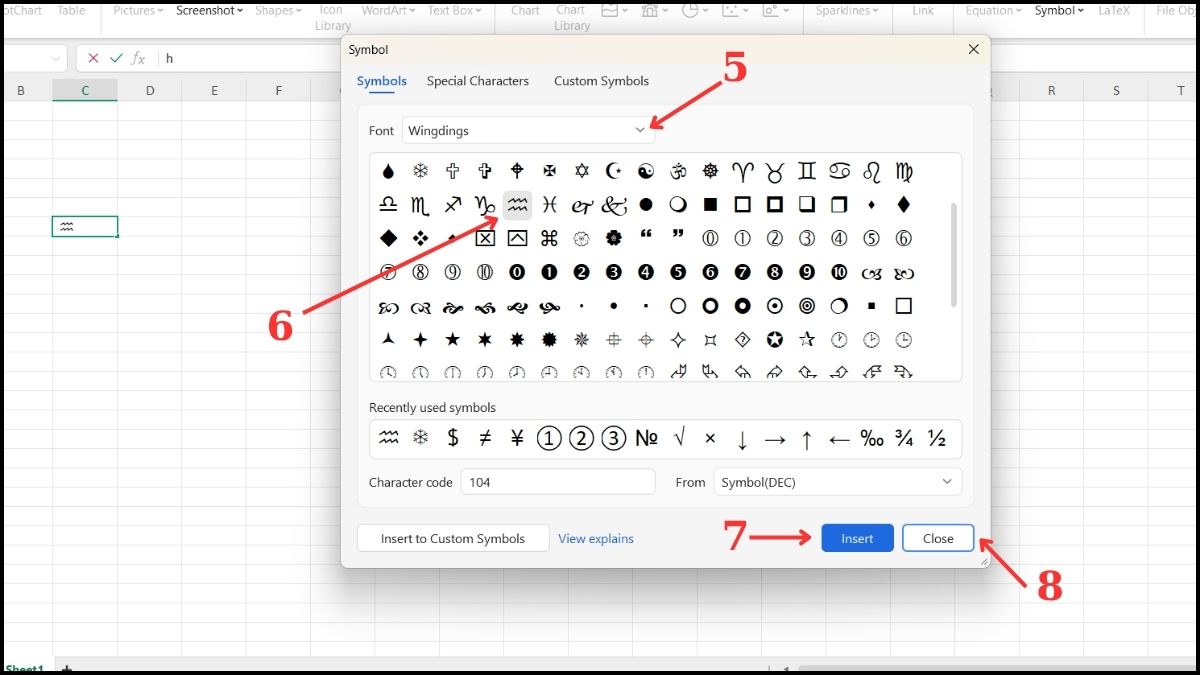Pick the yin yang symbol
The image size is (1200, 675).
(x=646, y=172)
